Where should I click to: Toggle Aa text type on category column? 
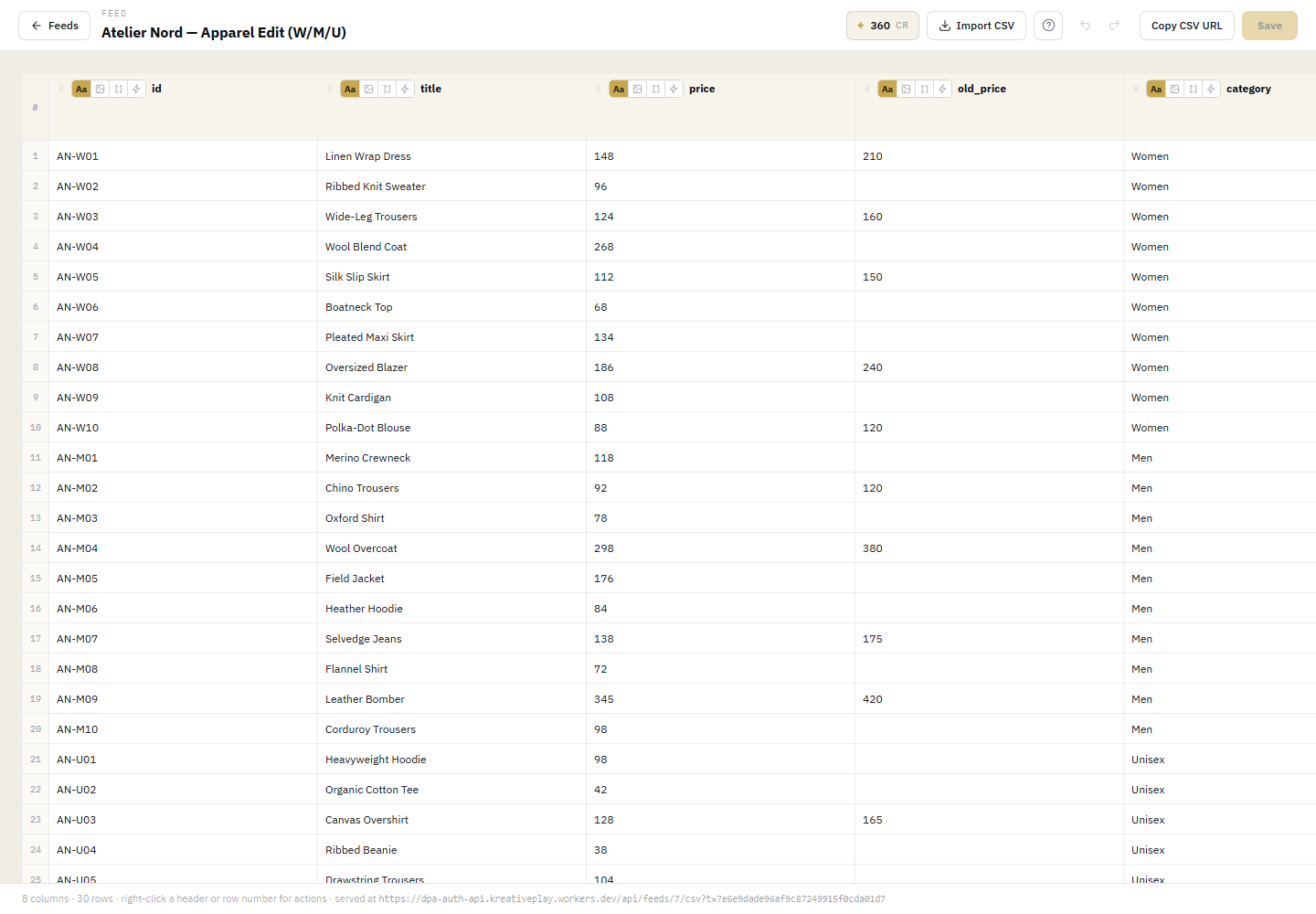click(x=1156, y=89)
